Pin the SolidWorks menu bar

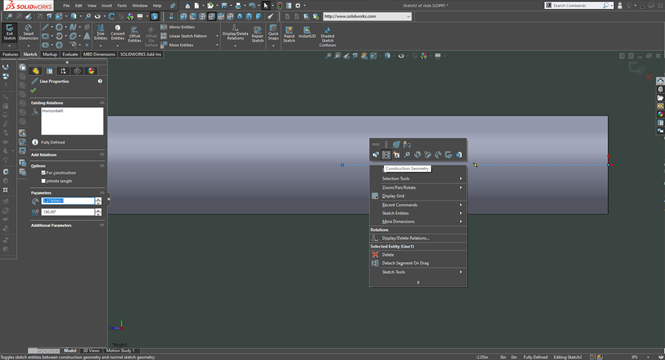(173, 6)
